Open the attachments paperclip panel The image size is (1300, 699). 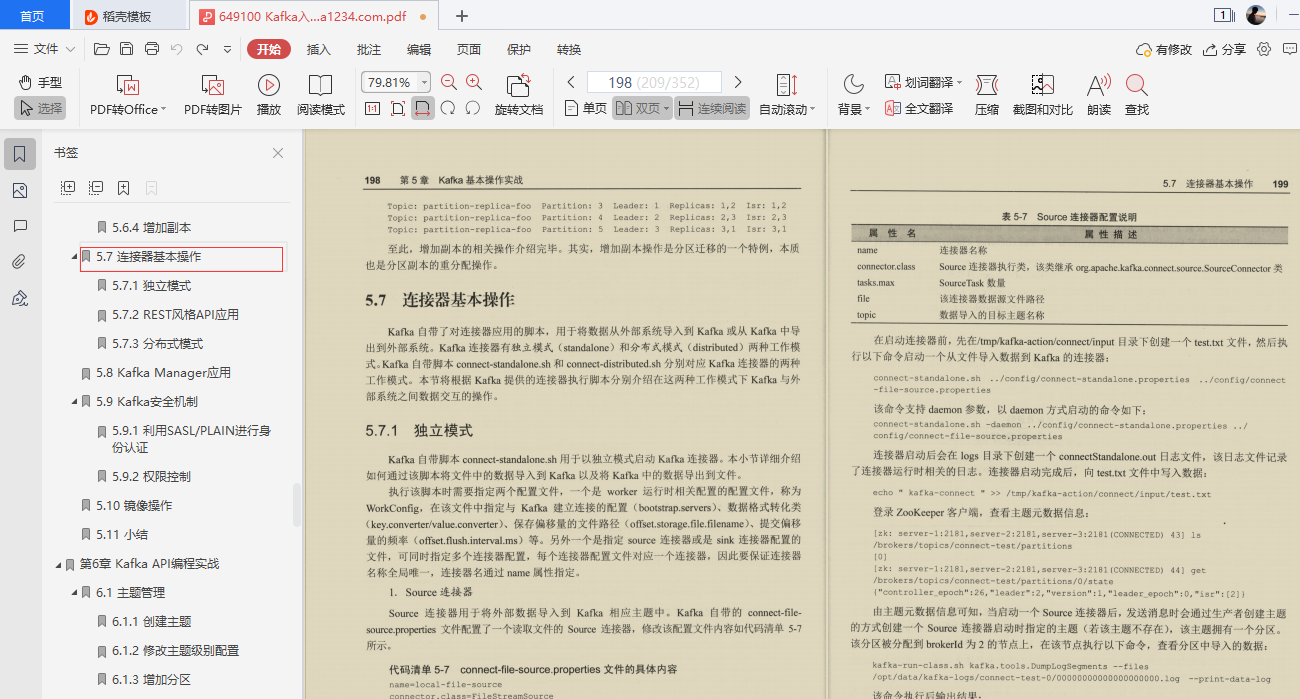coord(20,262)
